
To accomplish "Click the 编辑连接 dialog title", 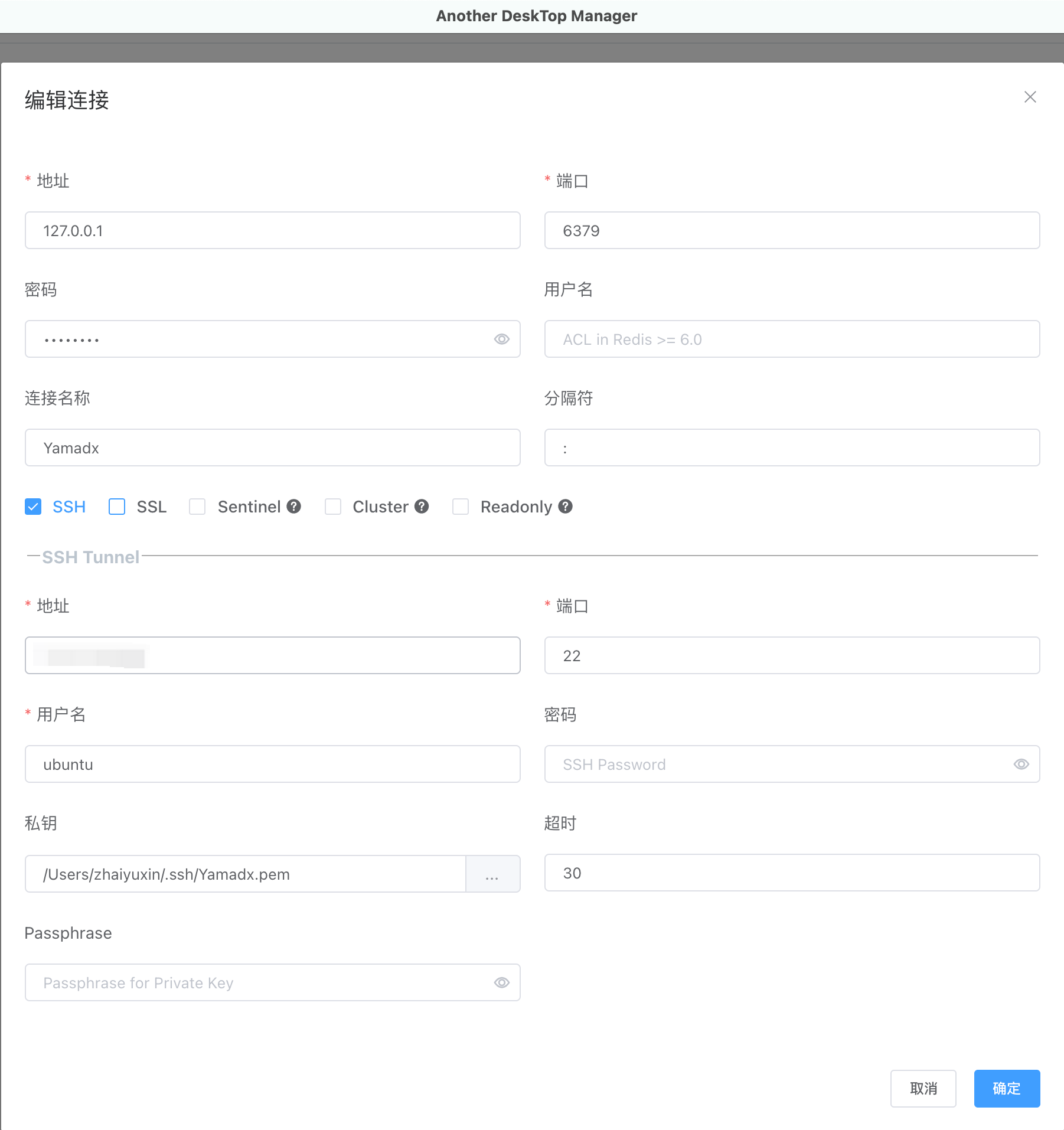I will pos(67,100).
